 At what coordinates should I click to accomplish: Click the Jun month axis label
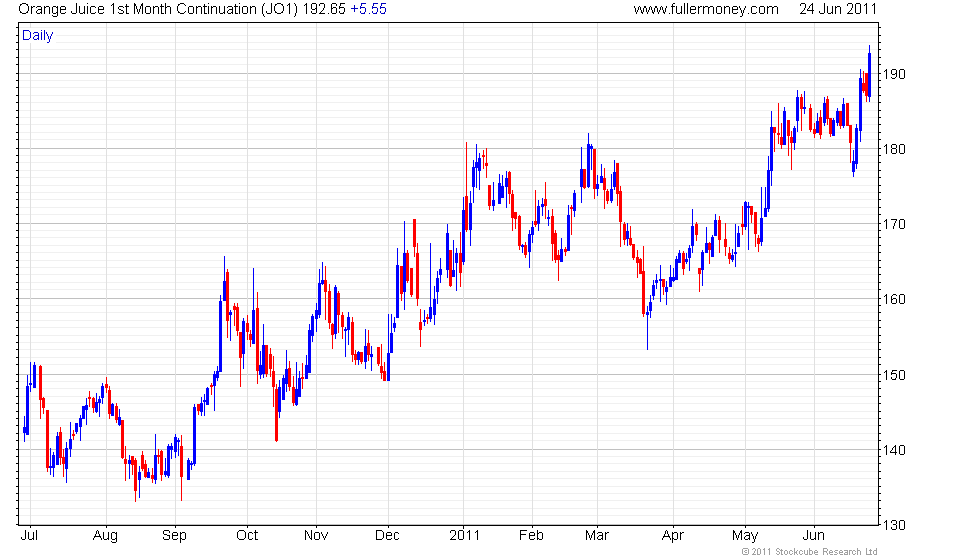[814, 536]
